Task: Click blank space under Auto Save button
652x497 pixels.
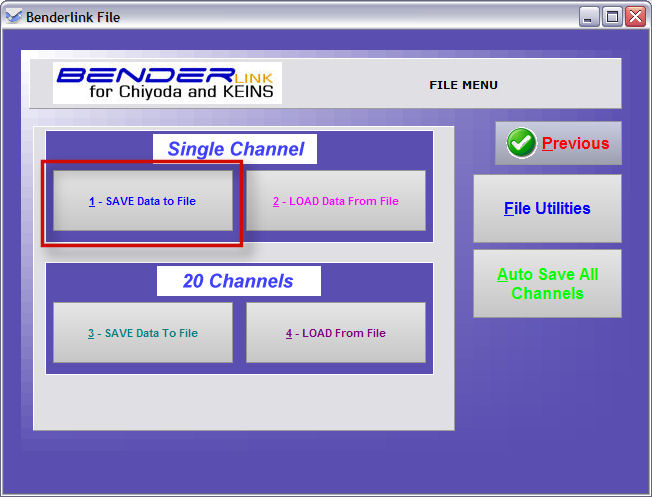Action: coord(547,380)
